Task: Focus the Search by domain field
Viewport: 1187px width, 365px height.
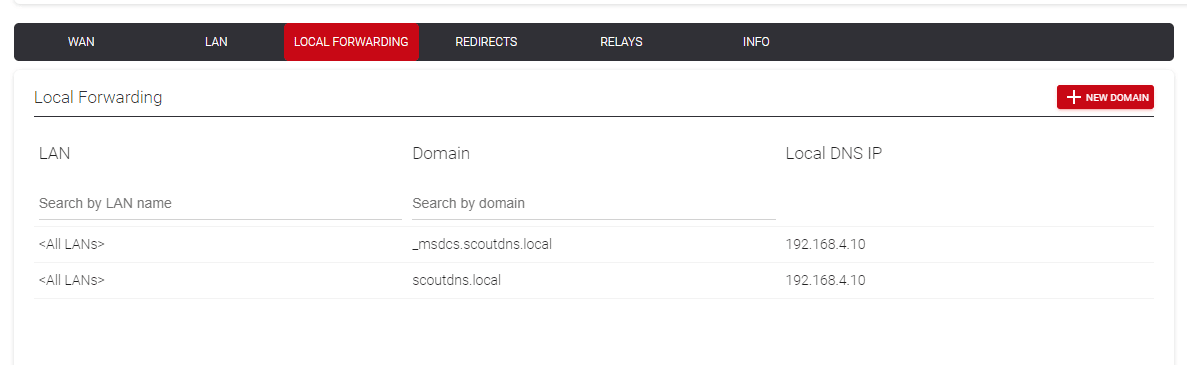Action: tap(594, 204)
